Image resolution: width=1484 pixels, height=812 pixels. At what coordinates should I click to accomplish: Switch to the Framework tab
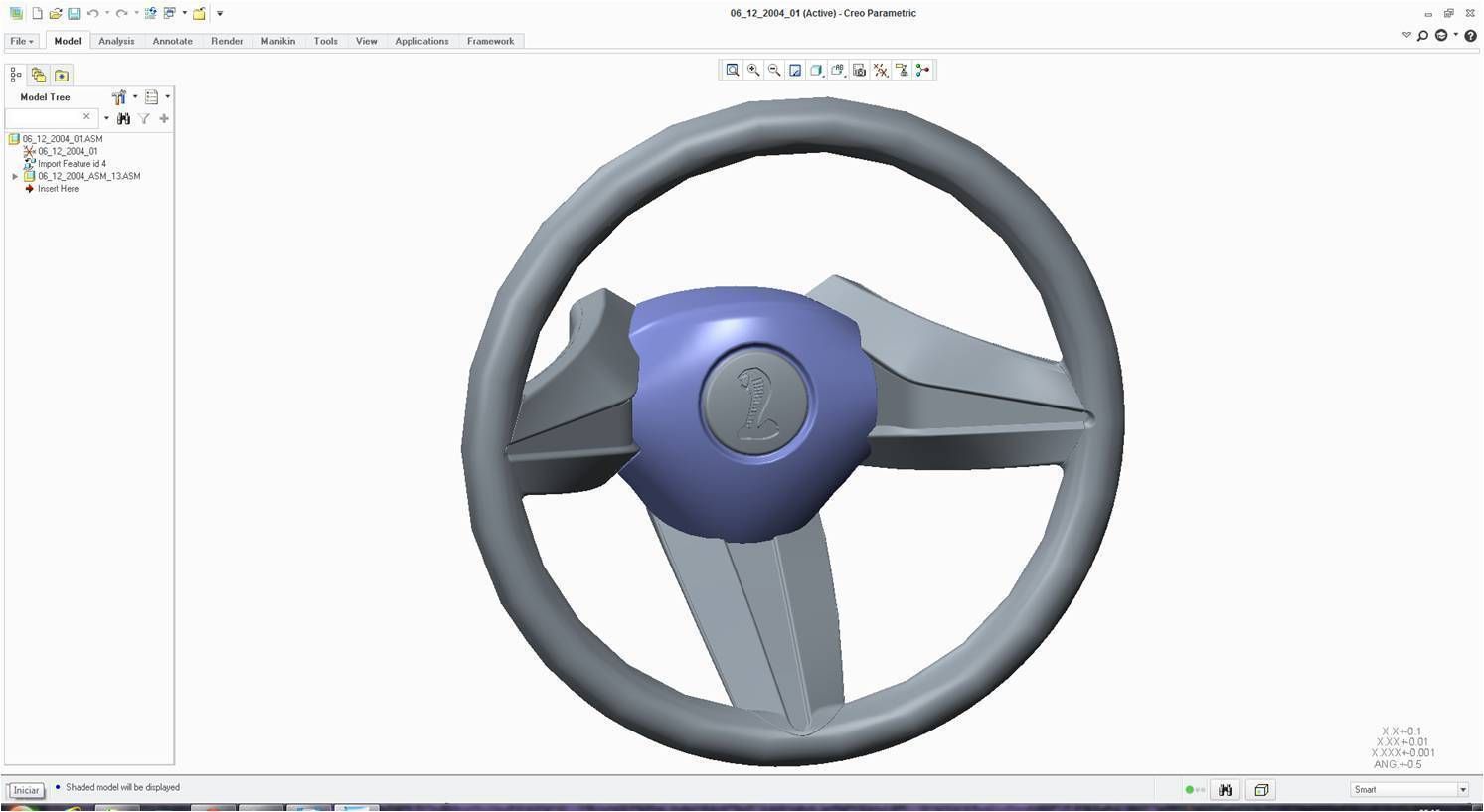(490, 41)
